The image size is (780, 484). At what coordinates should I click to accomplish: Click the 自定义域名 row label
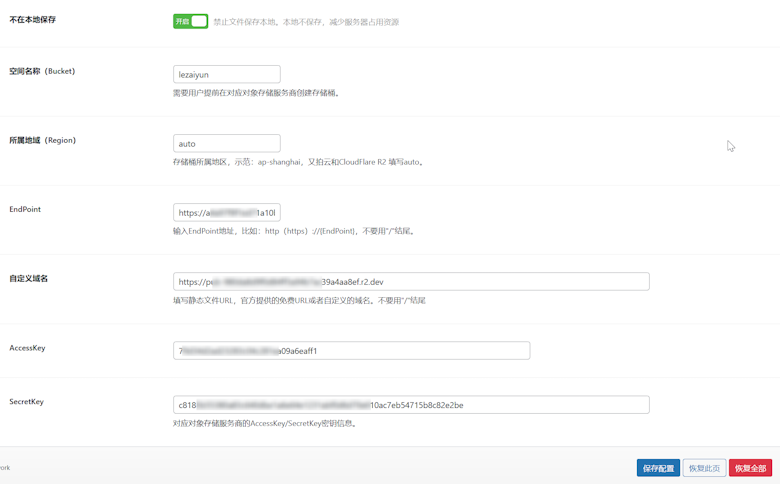point(29,278)
